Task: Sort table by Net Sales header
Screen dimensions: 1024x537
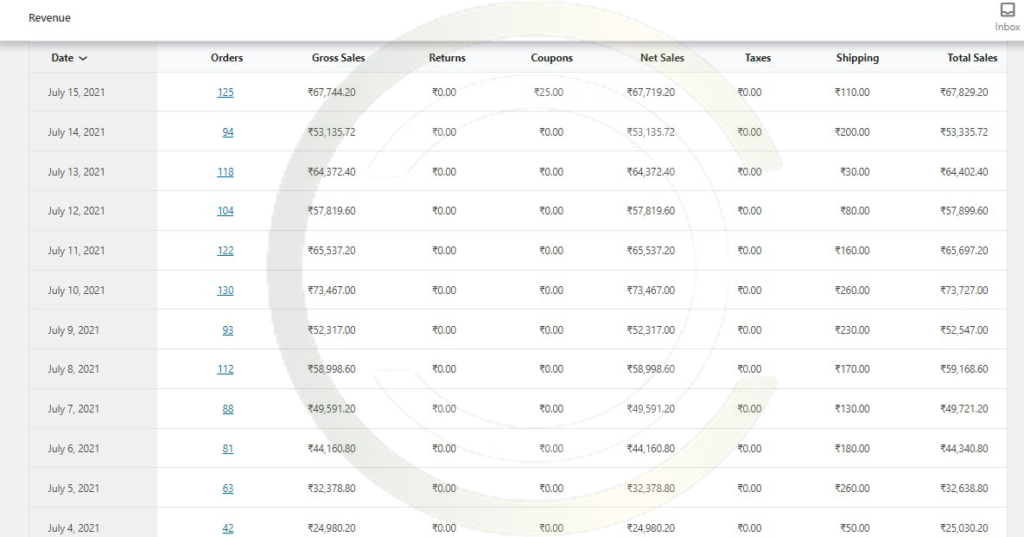Action: point(662,57)
